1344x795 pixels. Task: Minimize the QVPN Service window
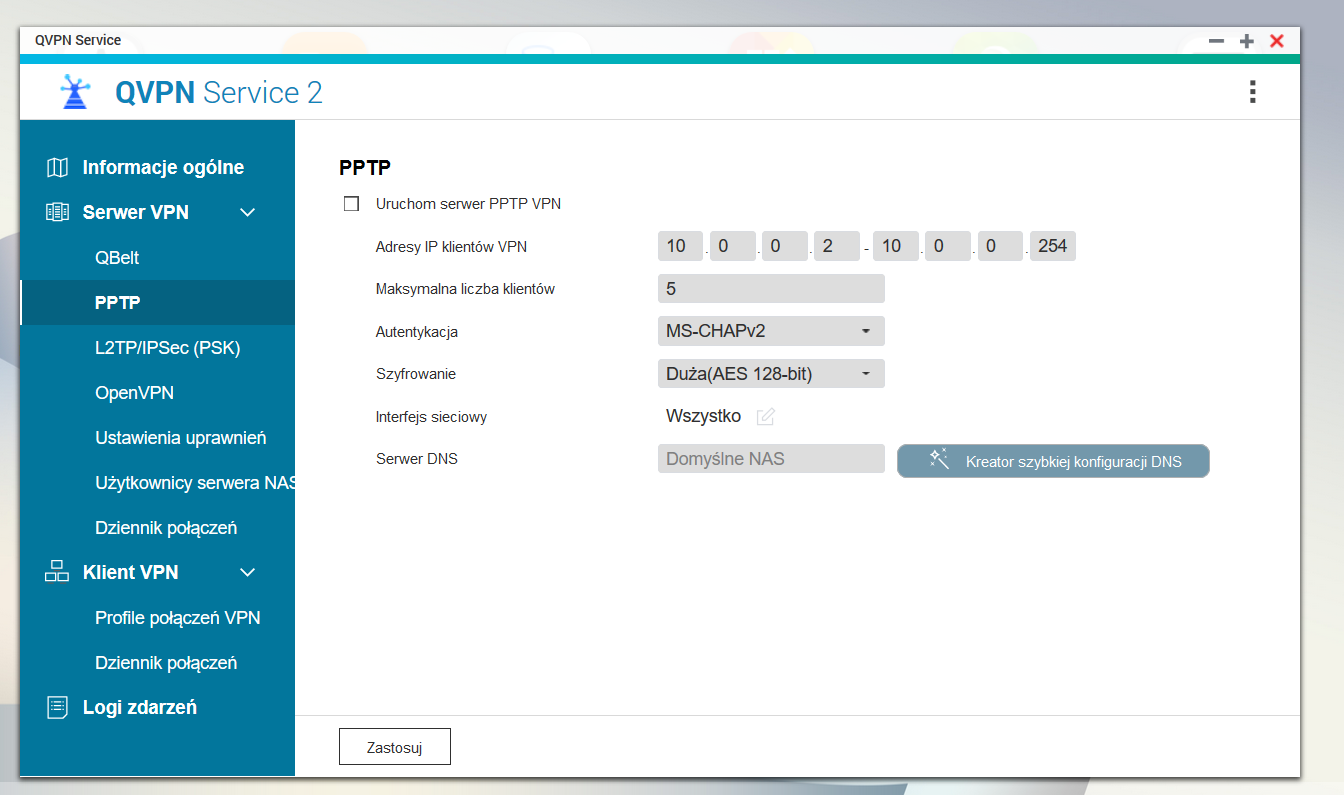(1216, 41)
